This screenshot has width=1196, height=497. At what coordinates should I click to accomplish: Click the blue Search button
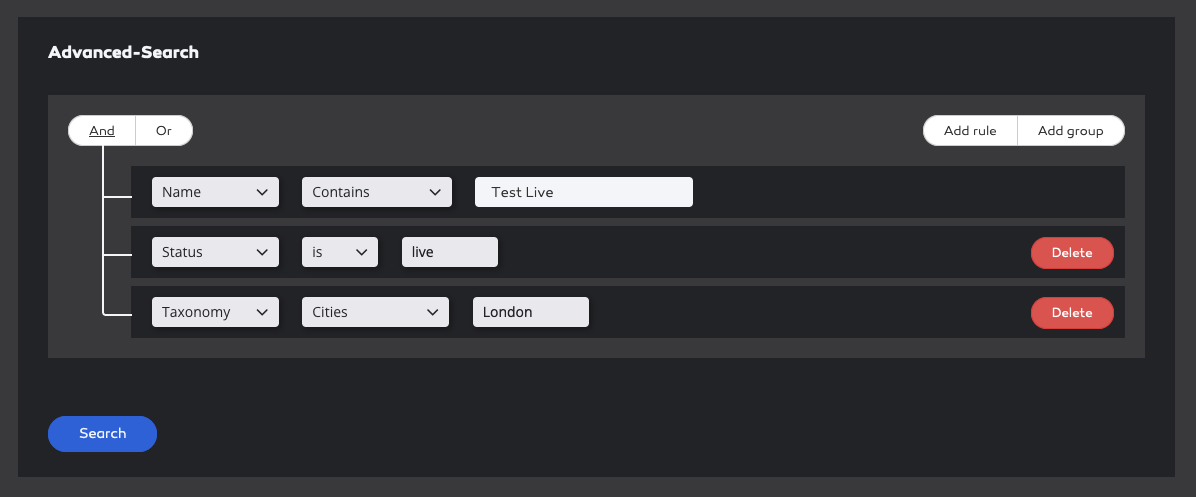(102, 434)
